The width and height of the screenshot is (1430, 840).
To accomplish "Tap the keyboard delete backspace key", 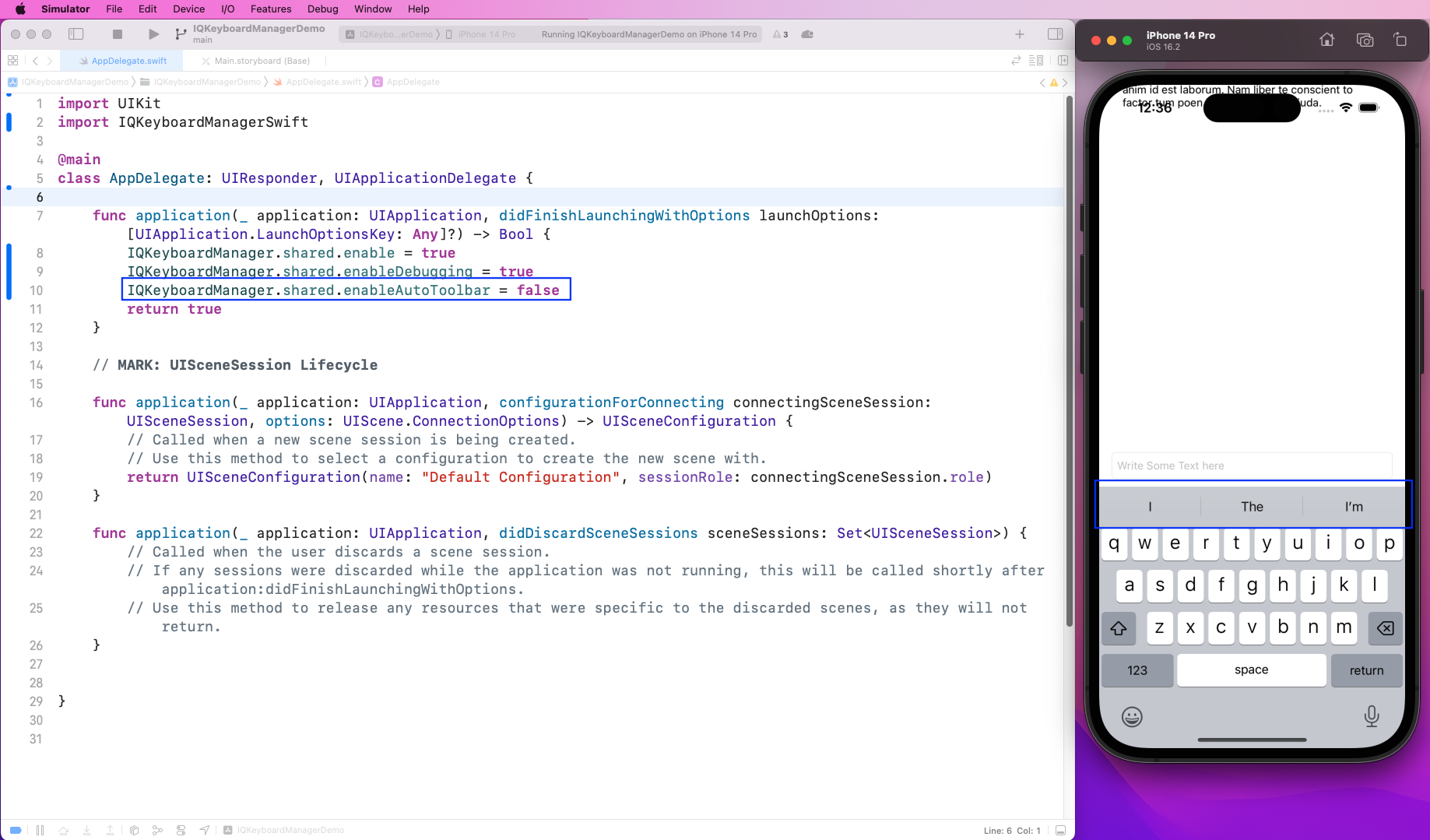I will (x=1386, y=628).
